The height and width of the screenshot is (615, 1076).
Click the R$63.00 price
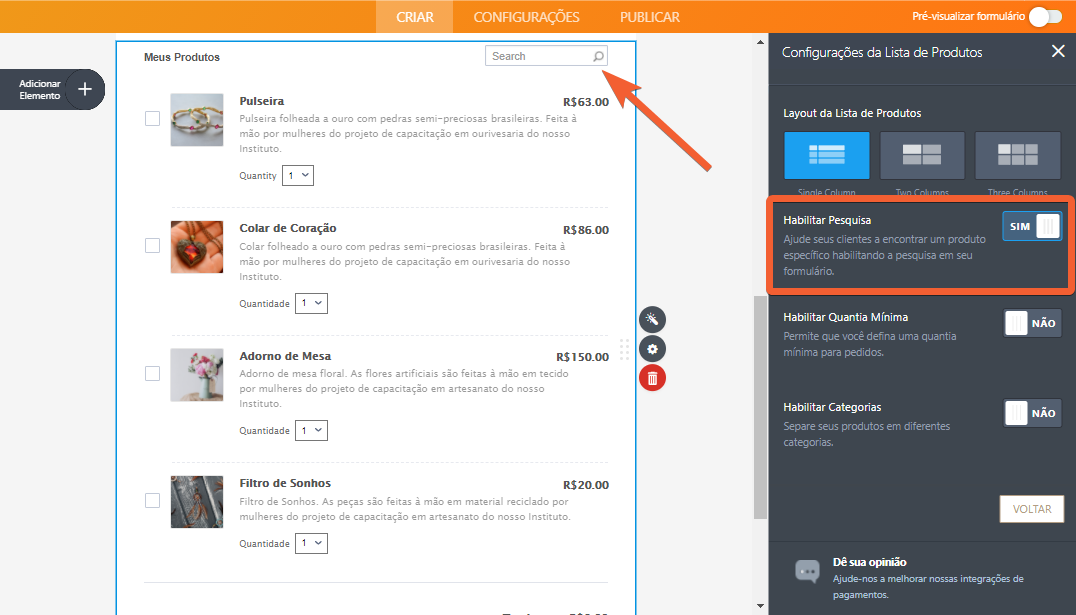(585, 102)
